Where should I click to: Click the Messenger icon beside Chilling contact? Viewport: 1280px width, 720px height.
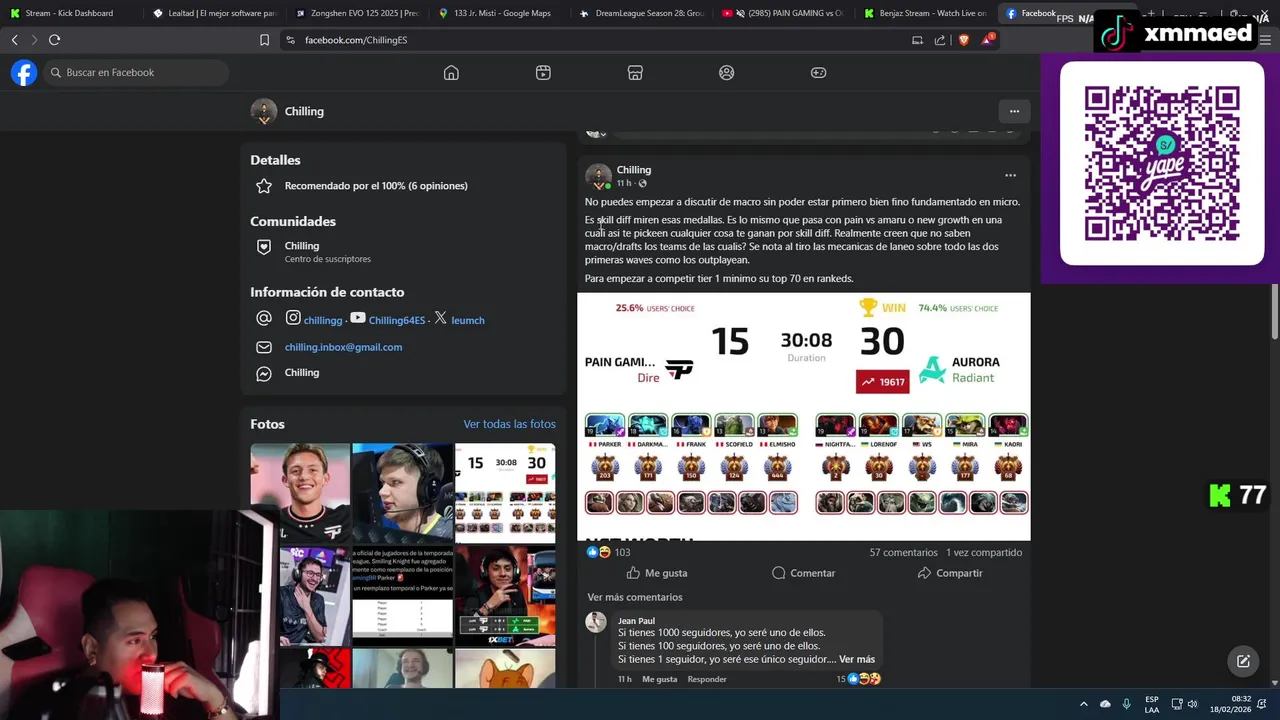tap(264, 373)
